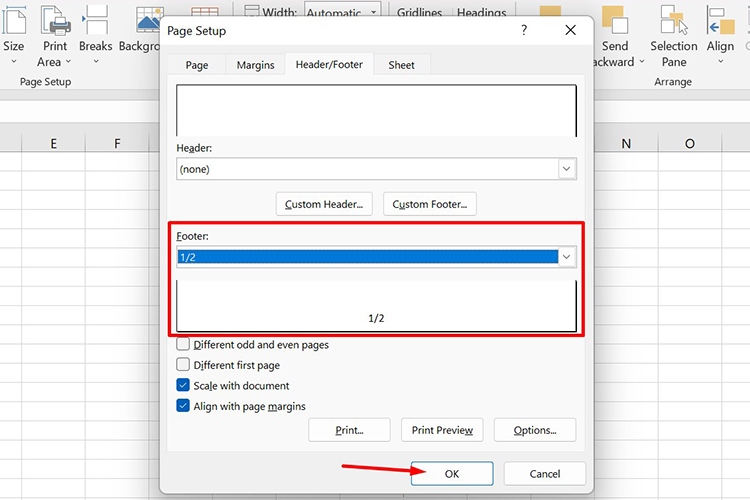750x500 pixels.
Task: Expand the Header dropdown list
Action: 566,169
